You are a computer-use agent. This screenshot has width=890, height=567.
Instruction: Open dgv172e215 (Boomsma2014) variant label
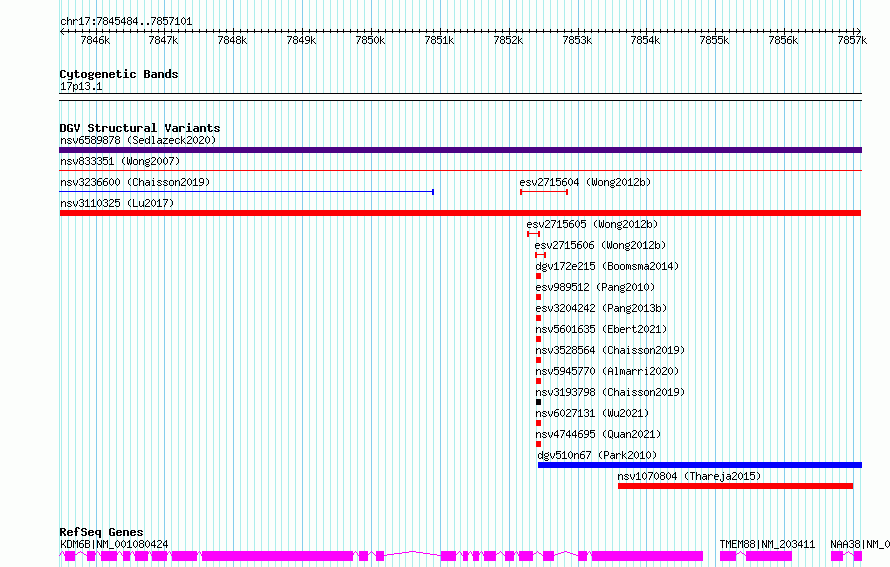coord(607,266)
